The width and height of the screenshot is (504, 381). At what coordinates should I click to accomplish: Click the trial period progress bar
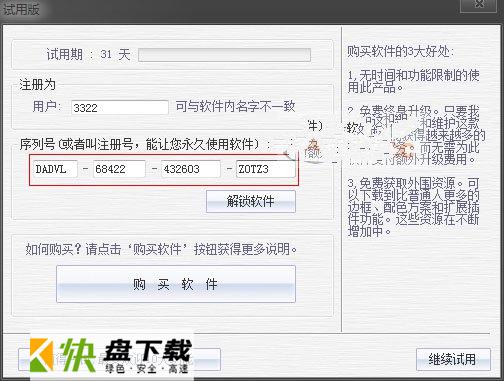(224, 55)
